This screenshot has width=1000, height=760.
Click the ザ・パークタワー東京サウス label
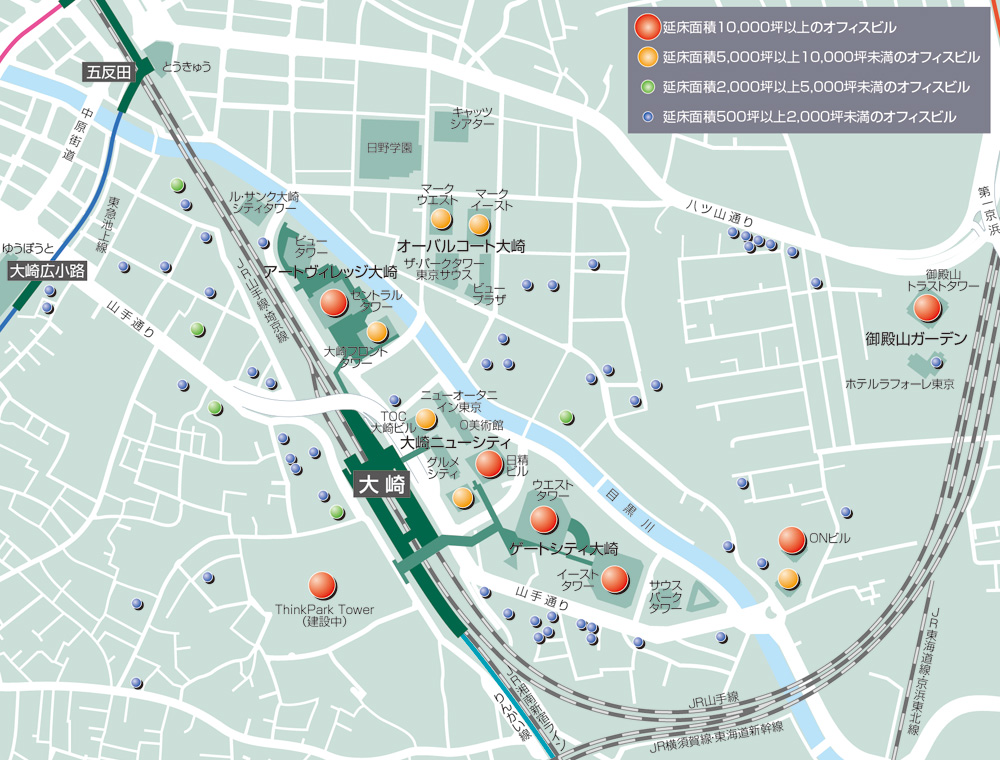click(443, 268)
